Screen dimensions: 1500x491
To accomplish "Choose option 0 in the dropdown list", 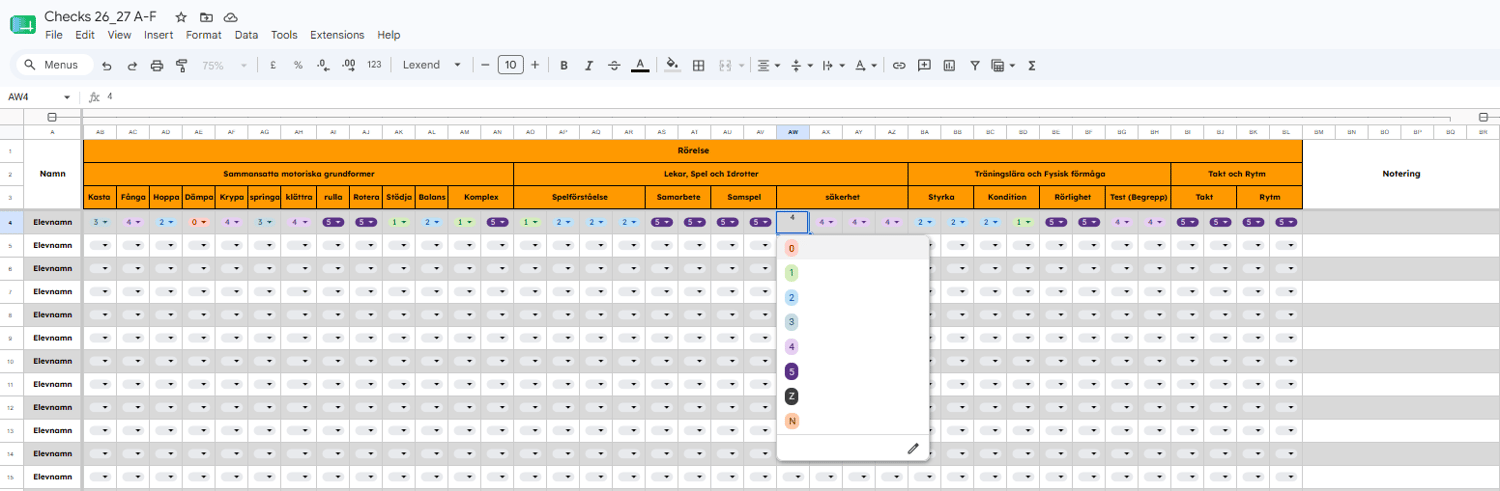I will click(853, 248).
